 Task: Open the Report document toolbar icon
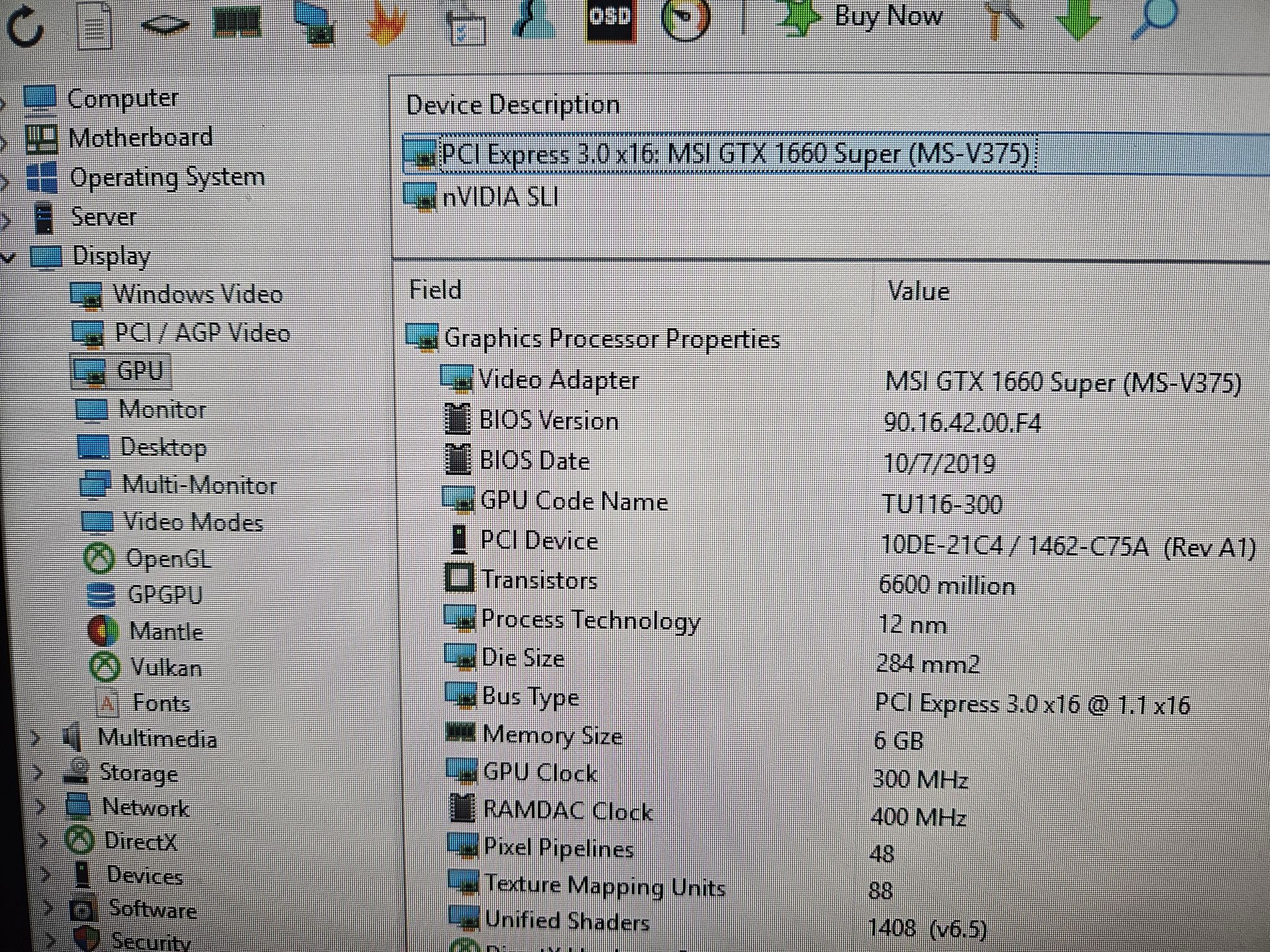point(94,24)
